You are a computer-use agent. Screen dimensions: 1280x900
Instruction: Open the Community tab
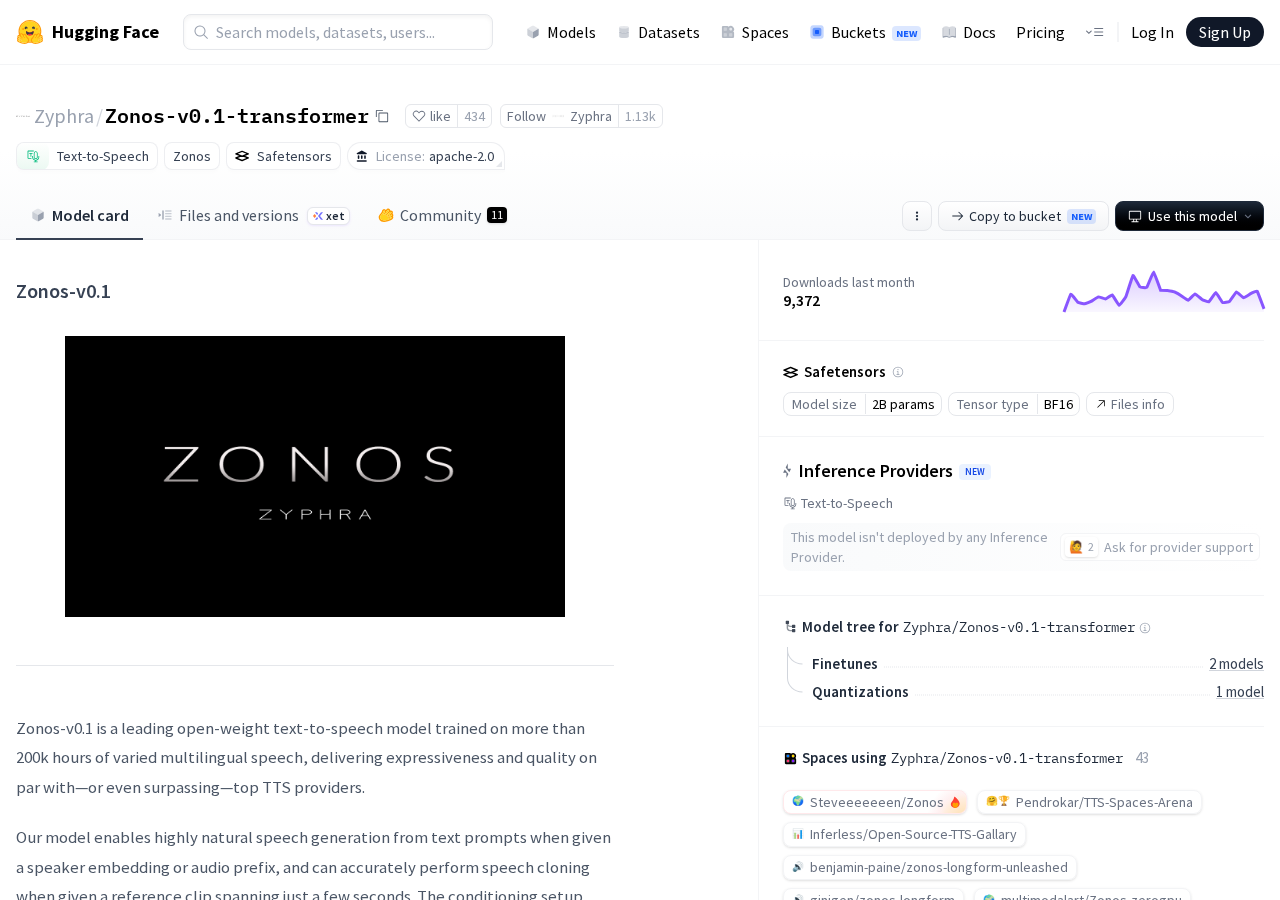[x=442, y=215]
